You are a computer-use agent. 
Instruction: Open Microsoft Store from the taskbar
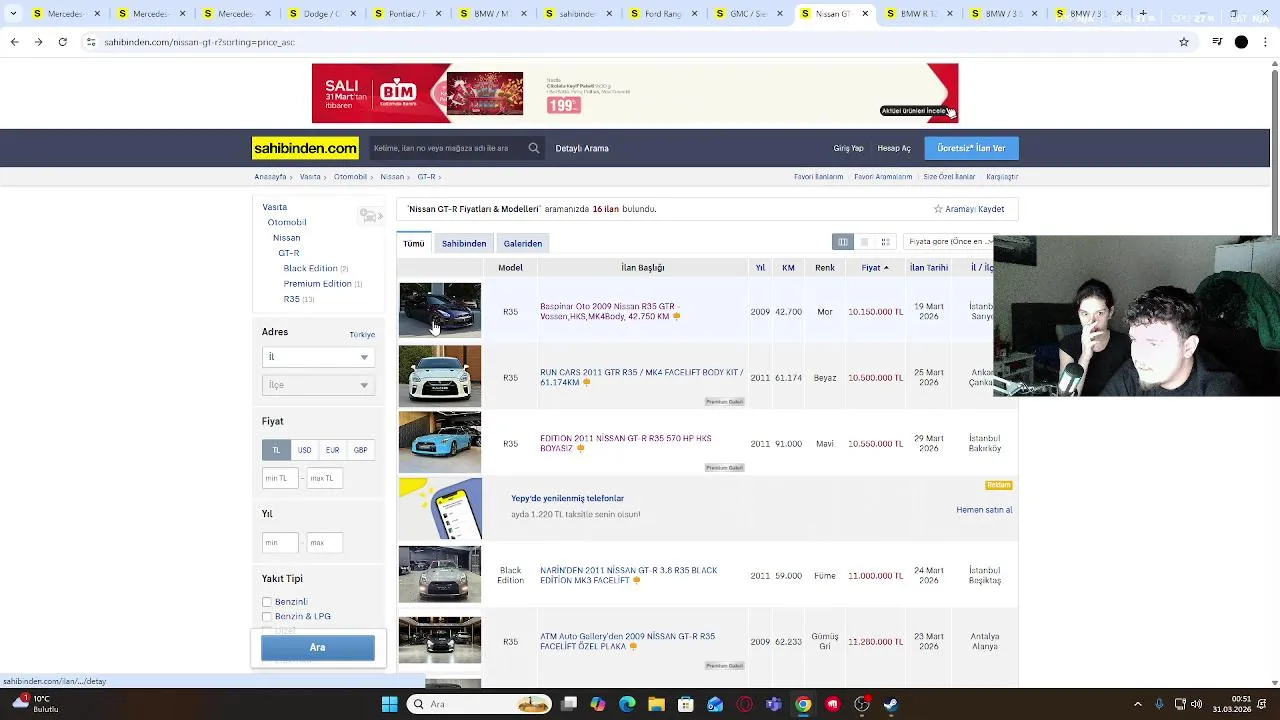click(x=685, y=704)
